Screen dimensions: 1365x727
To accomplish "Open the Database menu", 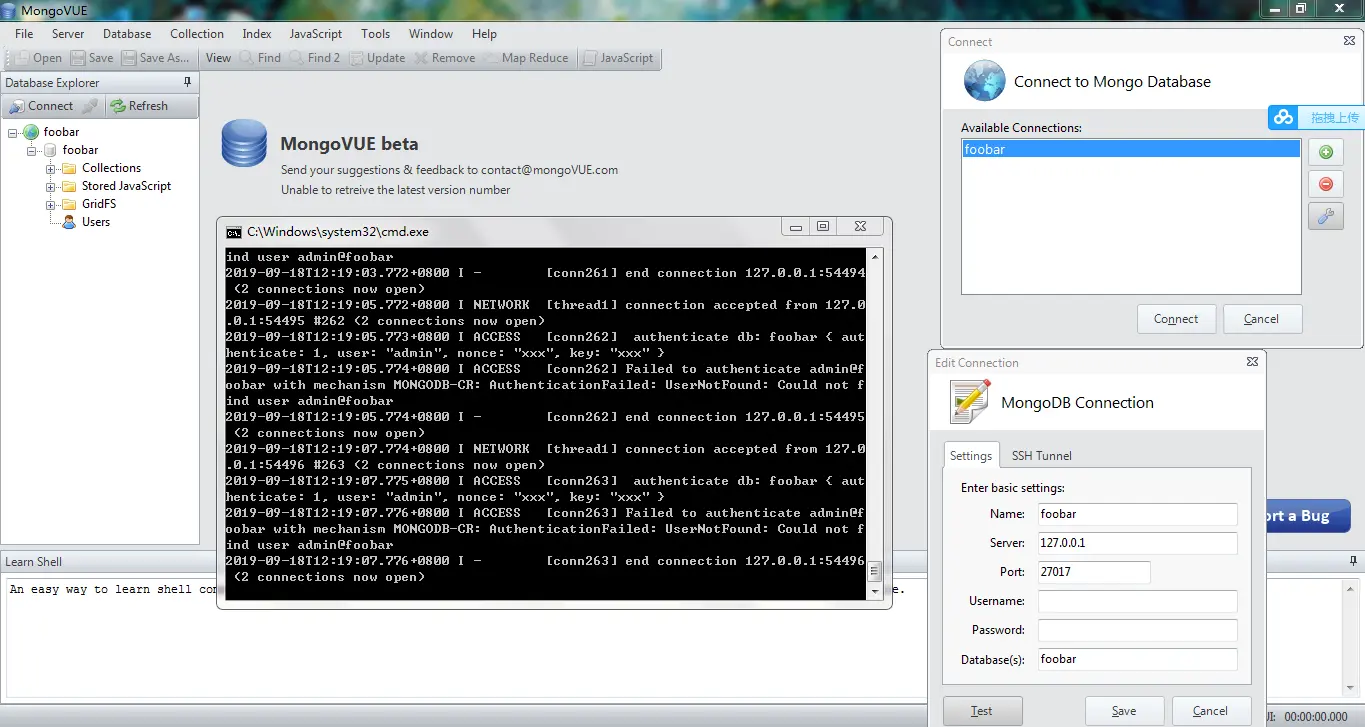I will (x=127, y=34).
